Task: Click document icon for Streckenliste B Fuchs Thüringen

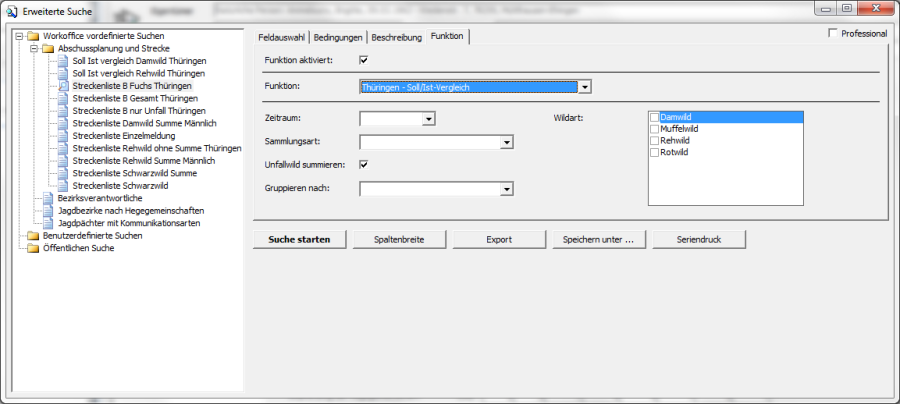Action: [63, 86]
